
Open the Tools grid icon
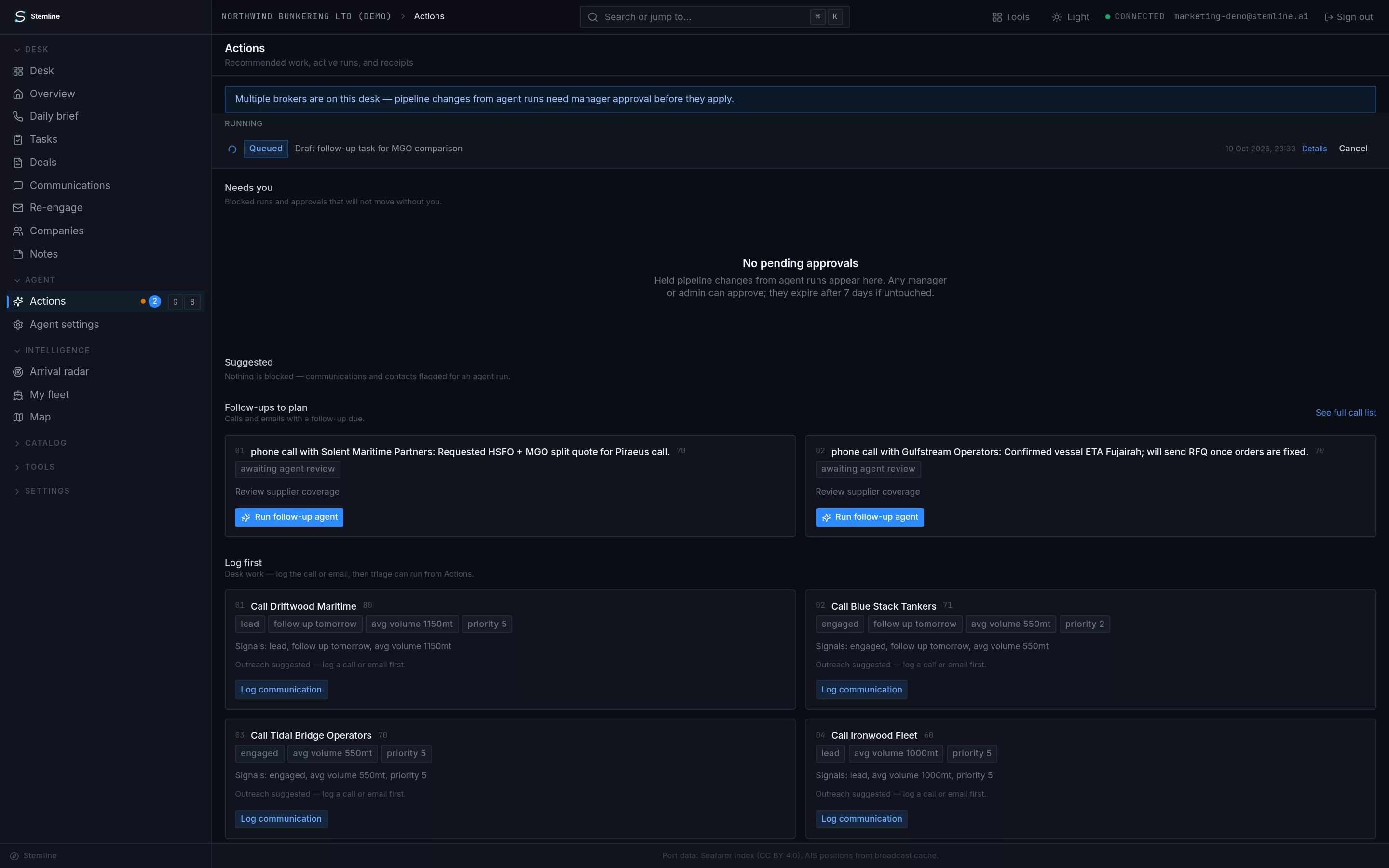pyautogui.click(x=996, y=17)
